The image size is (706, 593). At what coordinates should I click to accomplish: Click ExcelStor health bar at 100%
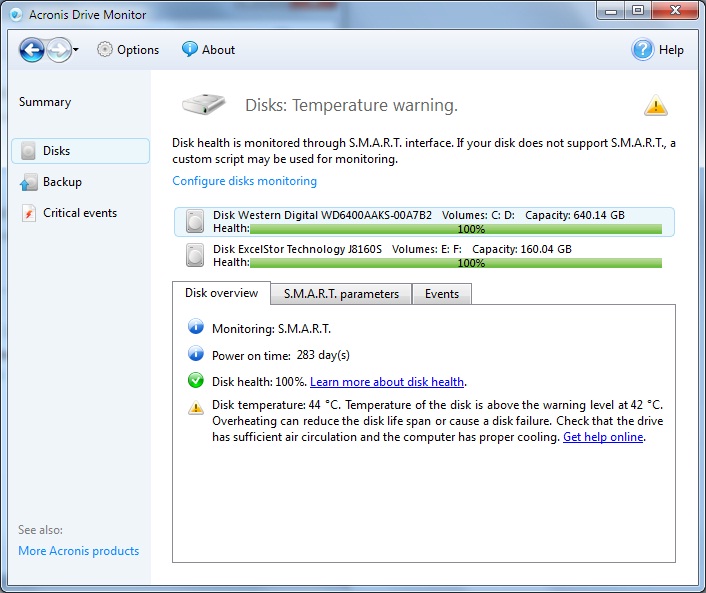coord(456,263)
